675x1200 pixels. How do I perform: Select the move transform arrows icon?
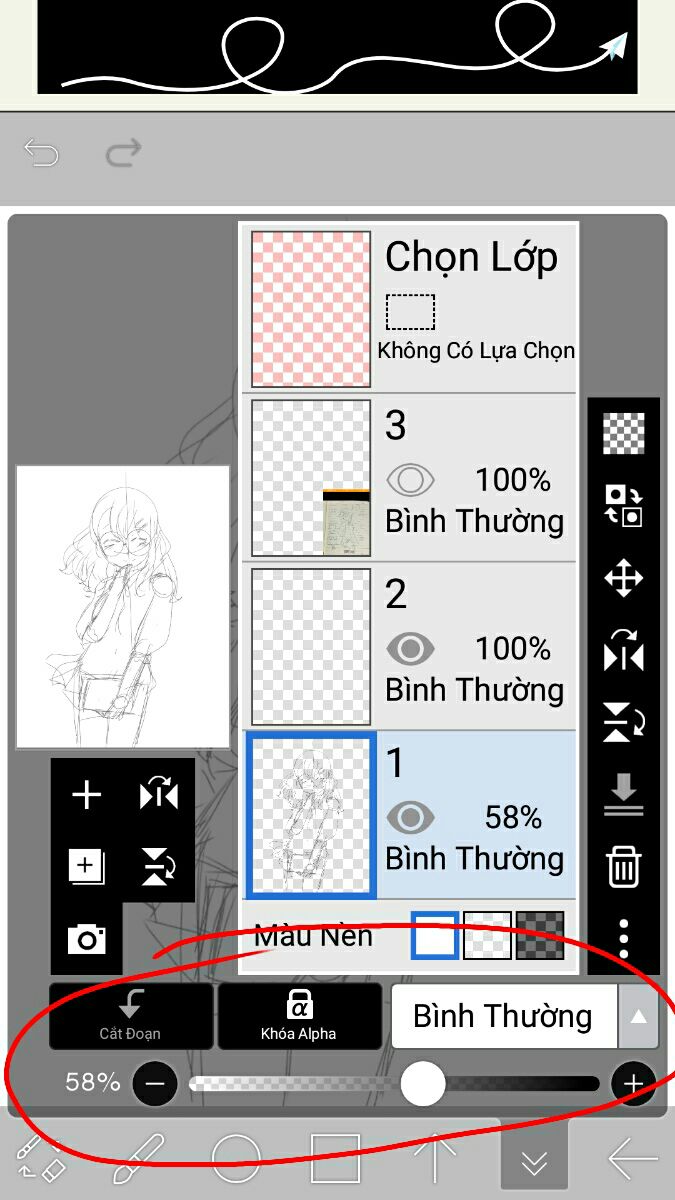click(623, 578)
